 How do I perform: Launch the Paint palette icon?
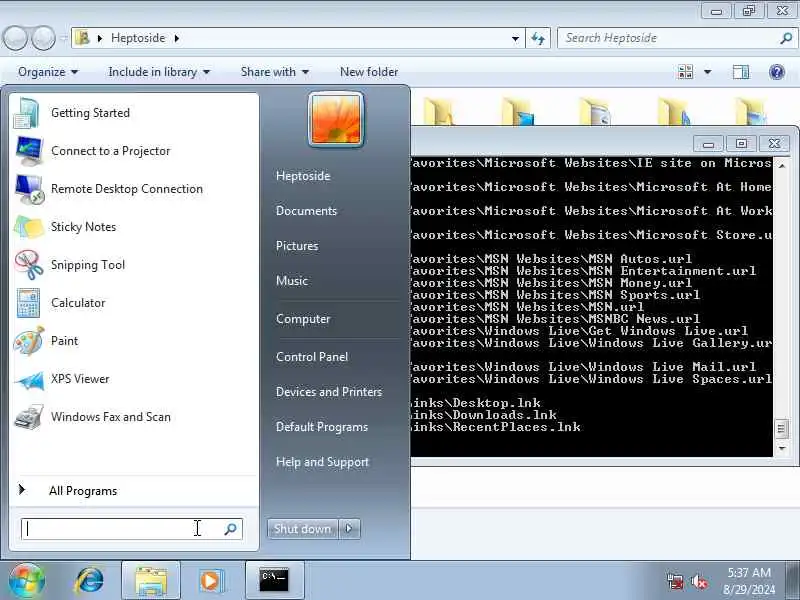click(29, 341)
